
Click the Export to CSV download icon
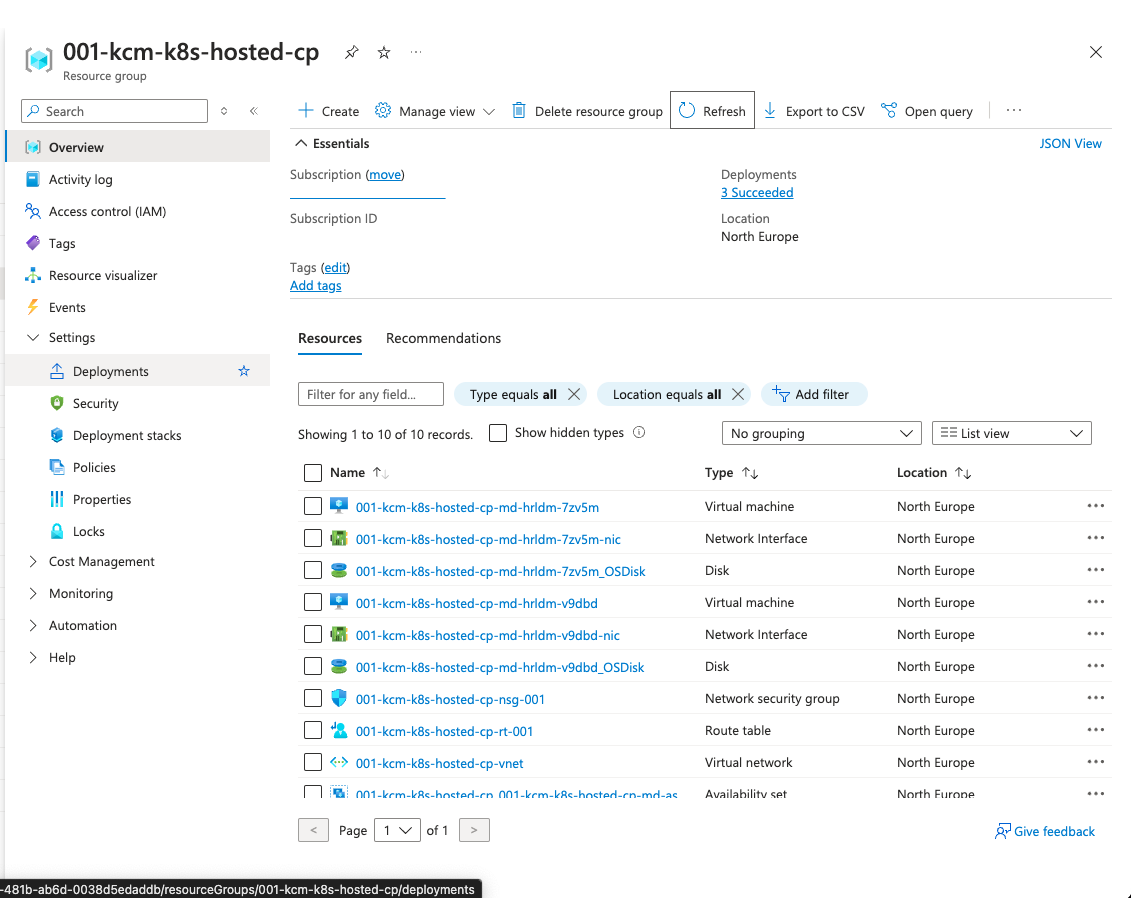pyautogui.click(x=770, y=111)
